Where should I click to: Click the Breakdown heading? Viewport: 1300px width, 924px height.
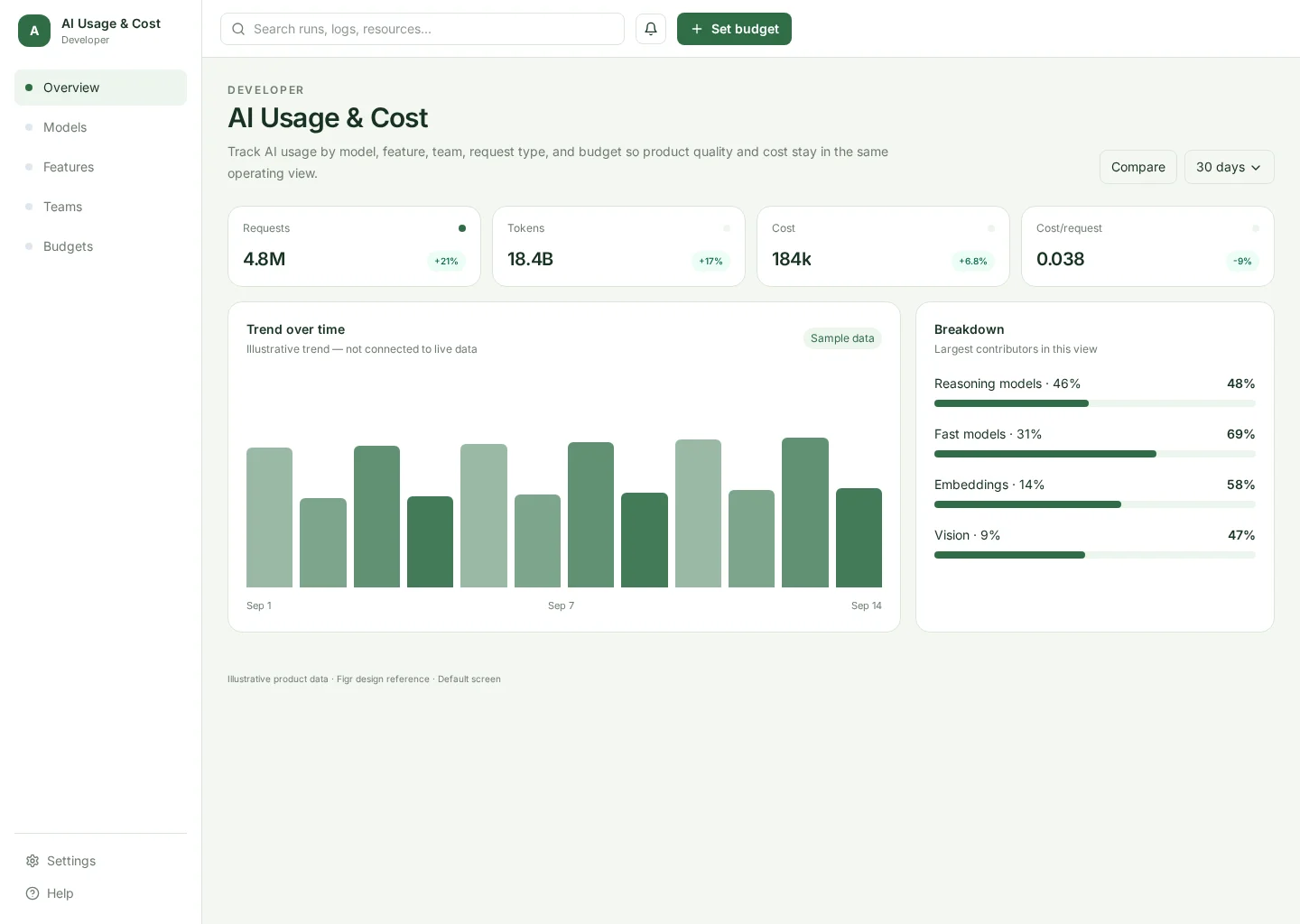(970, 329)
